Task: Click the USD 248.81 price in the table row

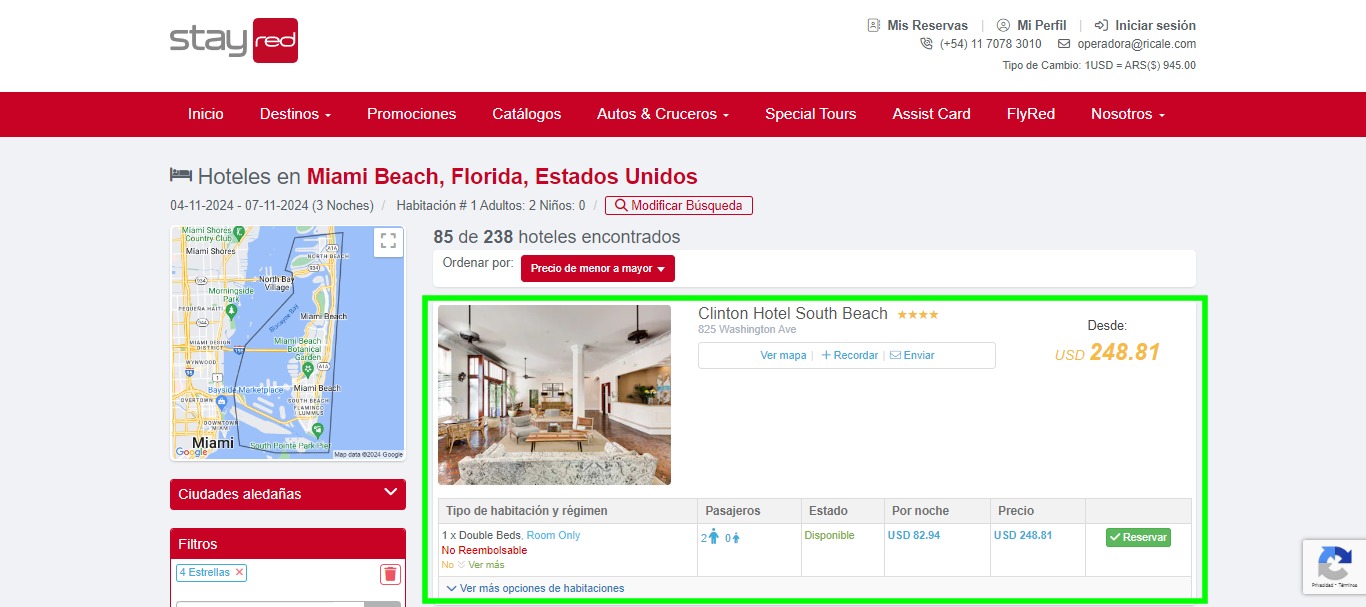Action: pyautogui.click(x=1023, y=535)
